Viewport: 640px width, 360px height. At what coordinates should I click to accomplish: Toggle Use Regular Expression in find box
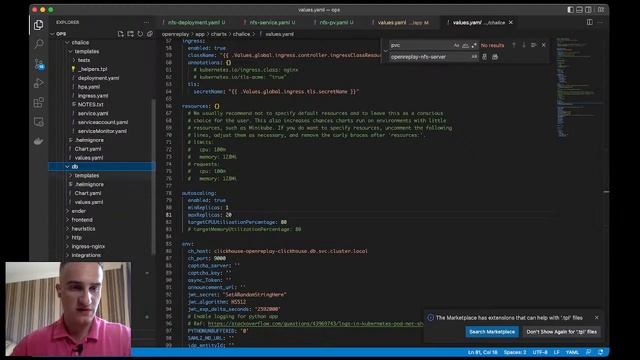[x=474, y=45]
